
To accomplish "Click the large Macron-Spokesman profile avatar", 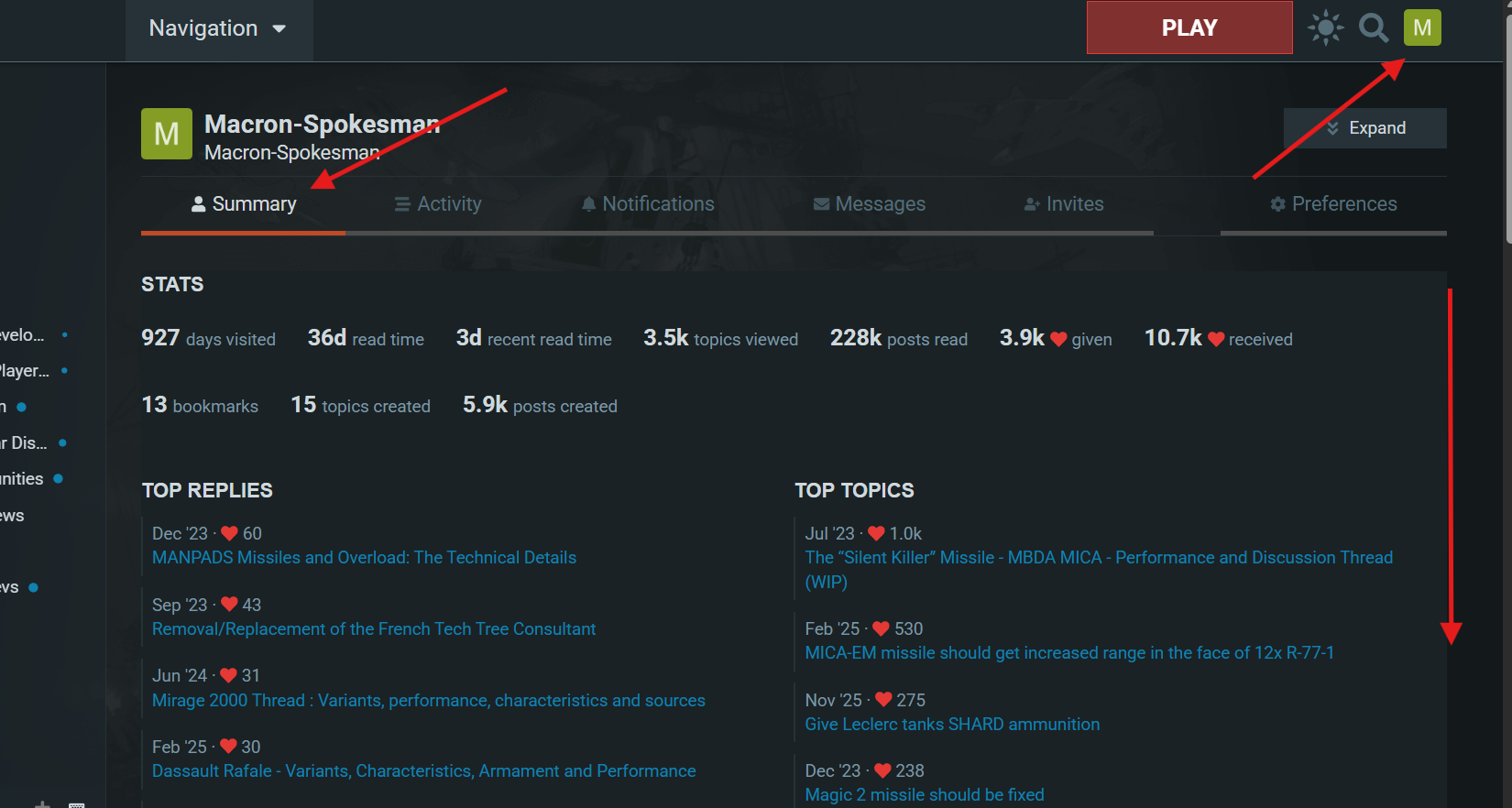I will 167,134.
